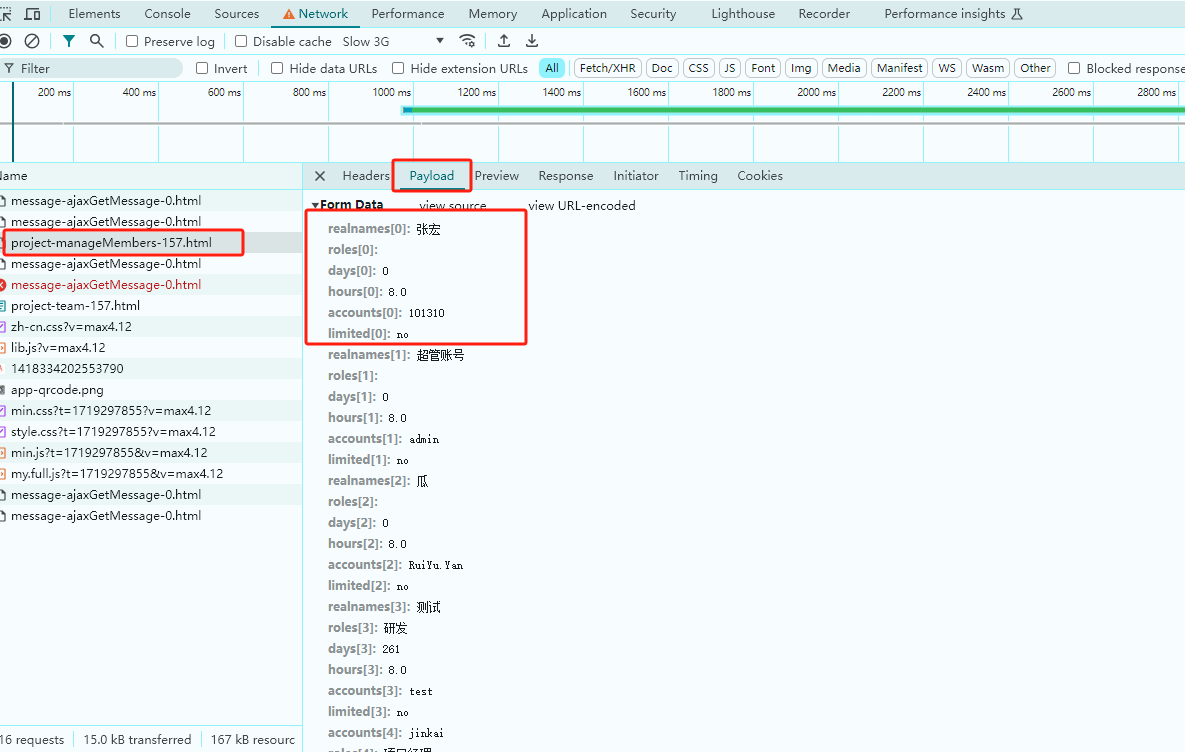Open the Console panel tab
The width and height of the screenshot is (1185, 752).
(167, 14)
